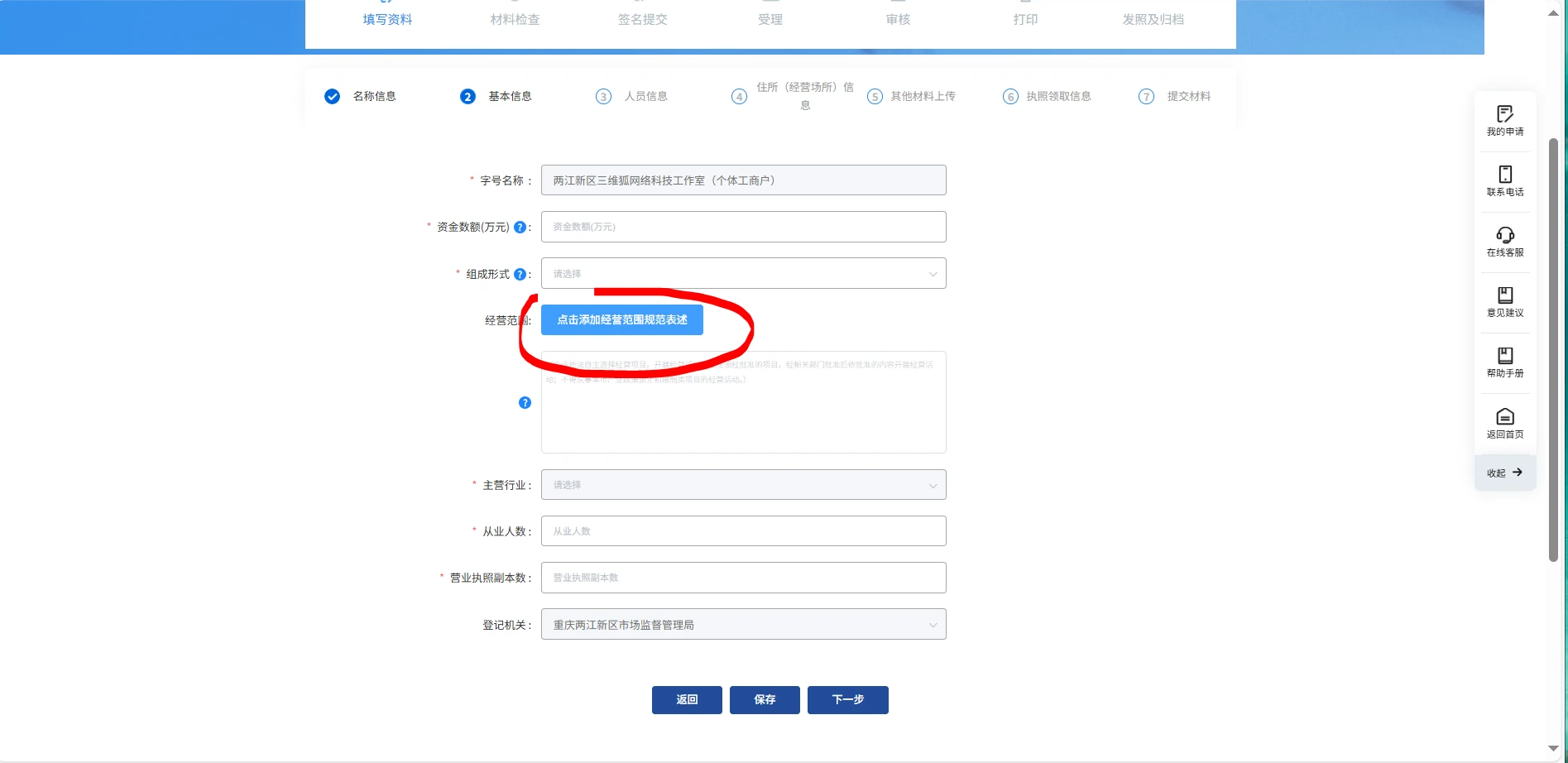Image resolution: width=1568 pixels, height=763 pixels.
Task: Click help icon next to 经营范围 textarea
Action: (x=525, y=403)
